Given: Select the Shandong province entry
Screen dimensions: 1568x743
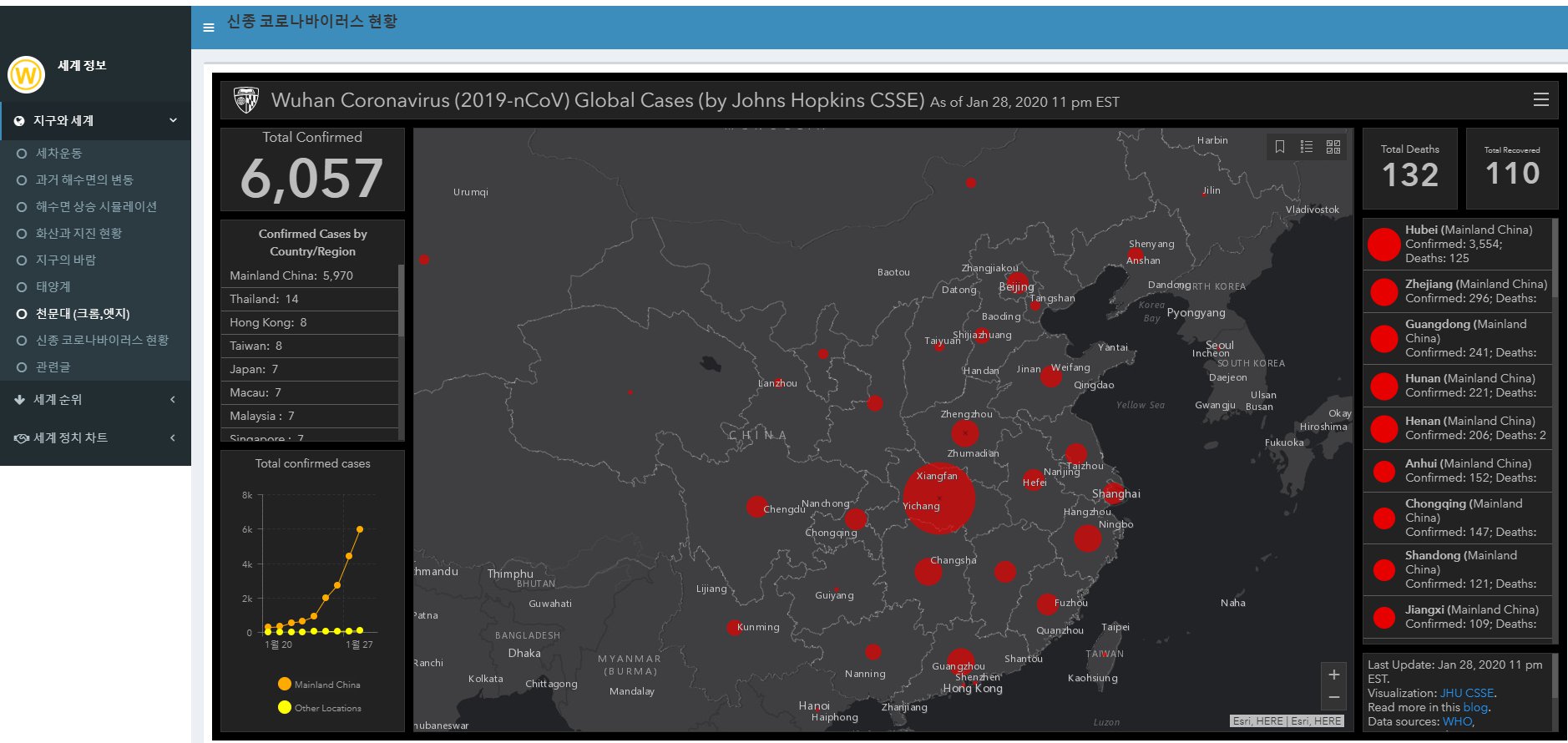Looking at the screenshot, I should [1458, 569].
